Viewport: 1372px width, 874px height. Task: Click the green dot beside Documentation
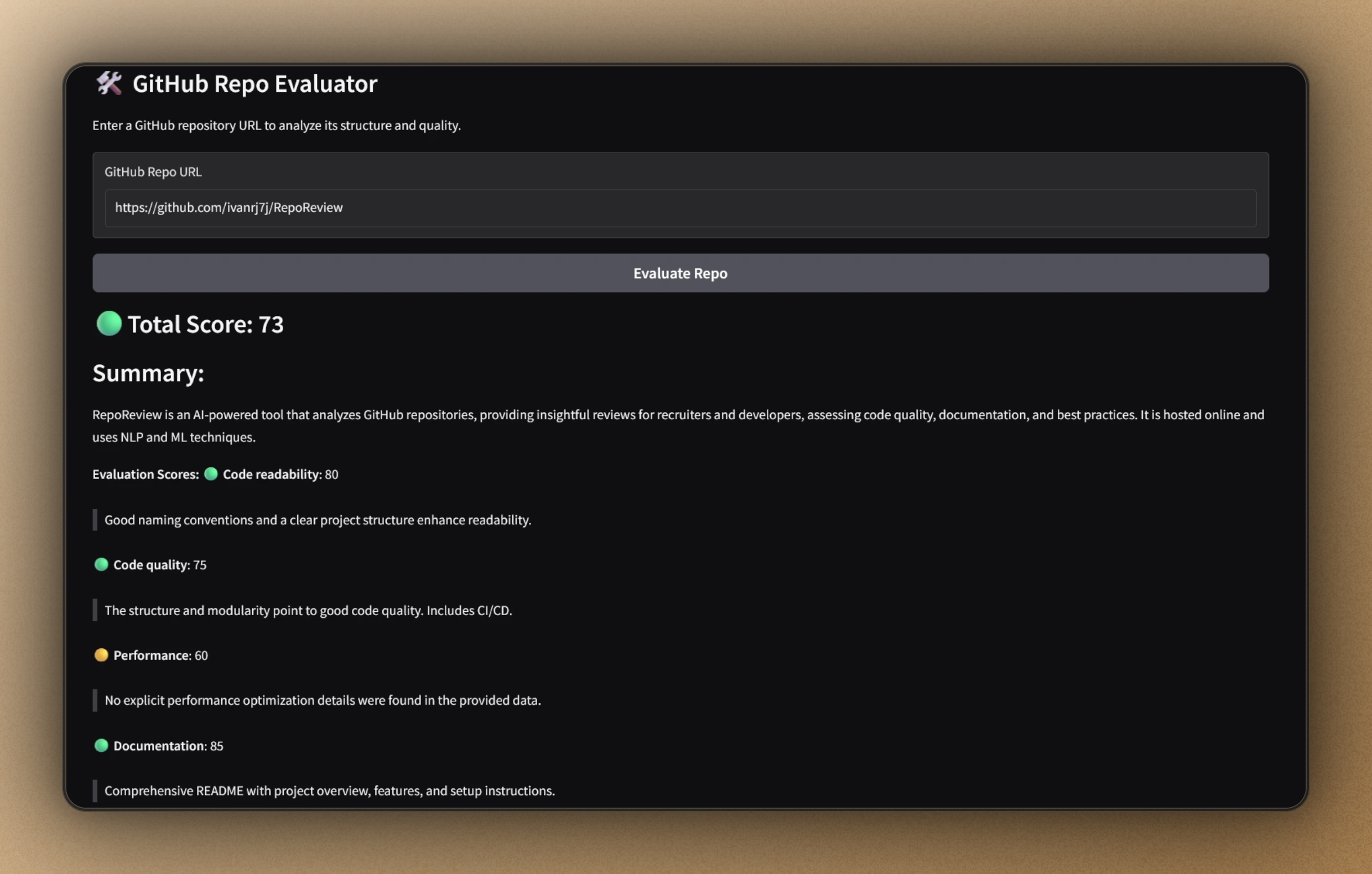101,746
